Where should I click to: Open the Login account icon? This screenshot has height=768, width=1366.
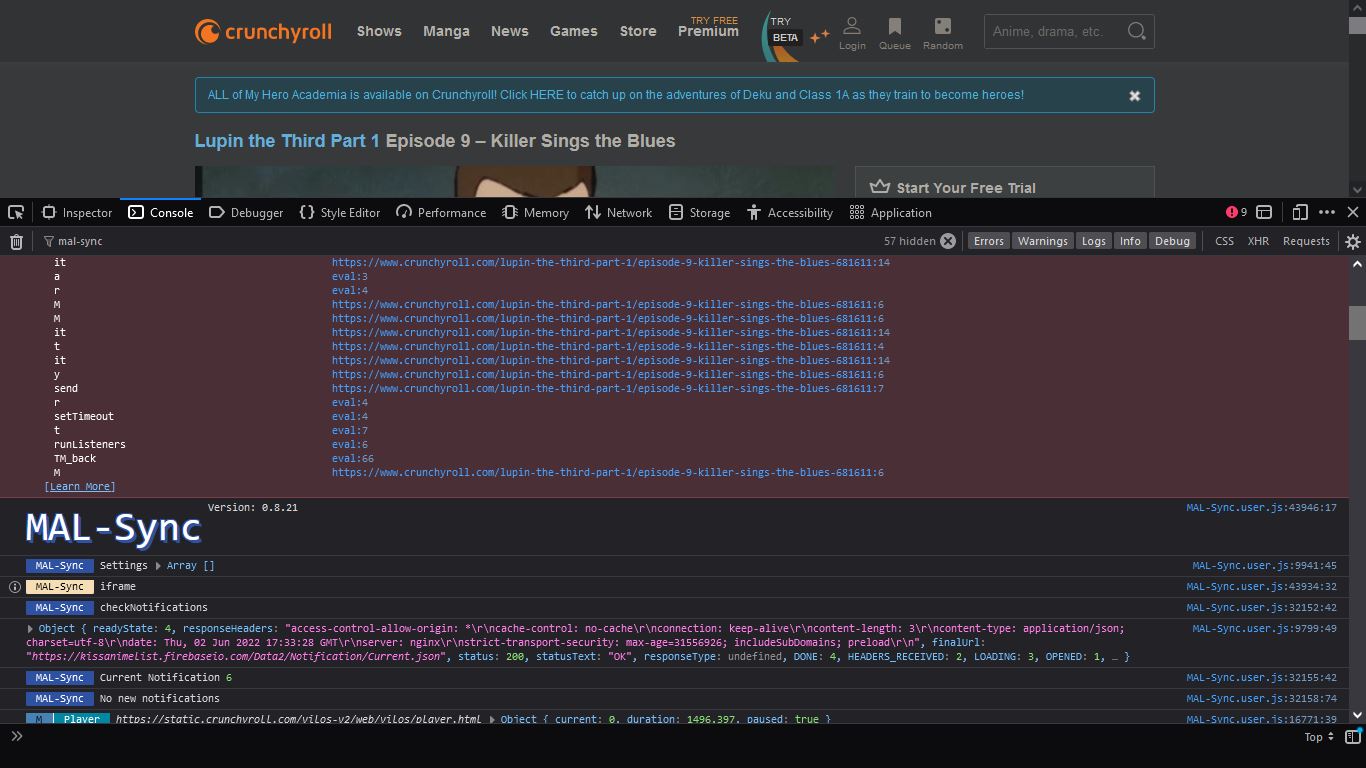pyautogui.click(x=852, y=32)
